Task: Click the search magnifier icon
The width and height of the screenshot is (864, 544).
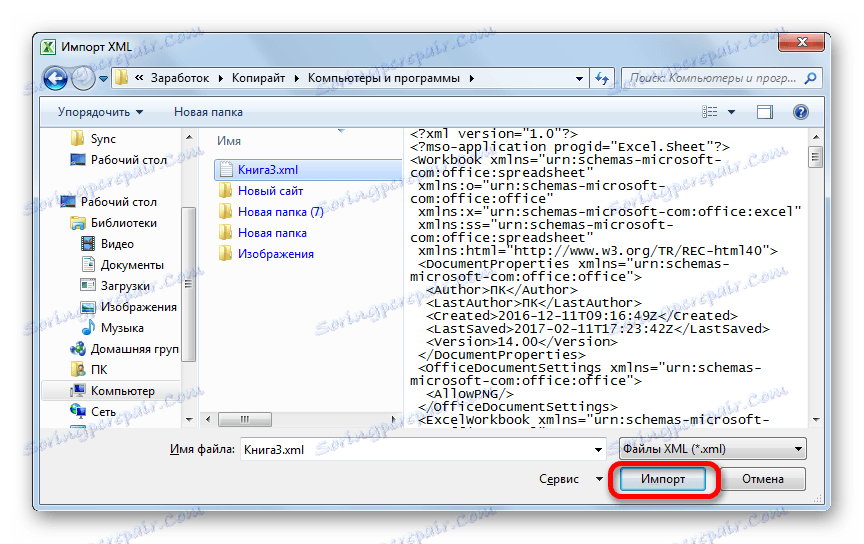Action: click(811, 78)
